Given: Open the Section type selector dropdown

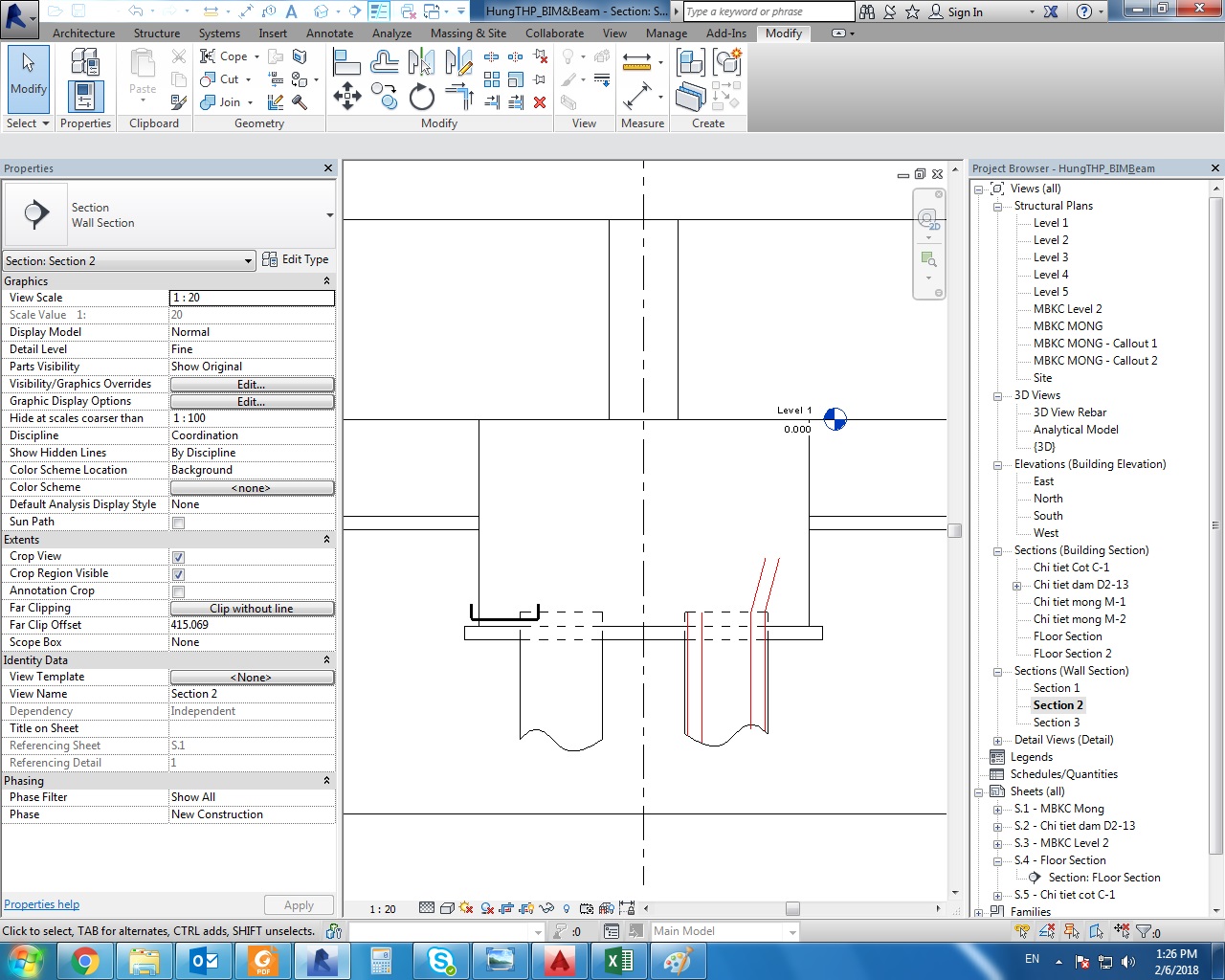Looking at the screenshot, I should [329, 214].
